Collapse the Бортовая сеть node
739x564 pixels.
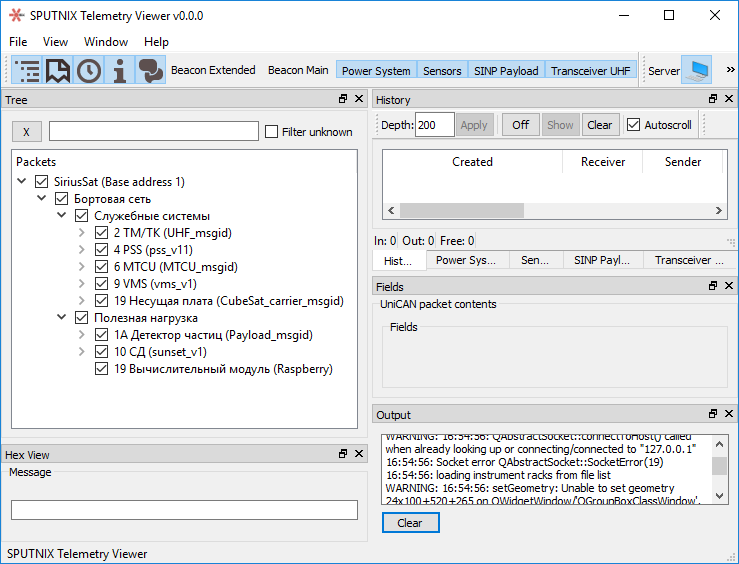[41, 198]
